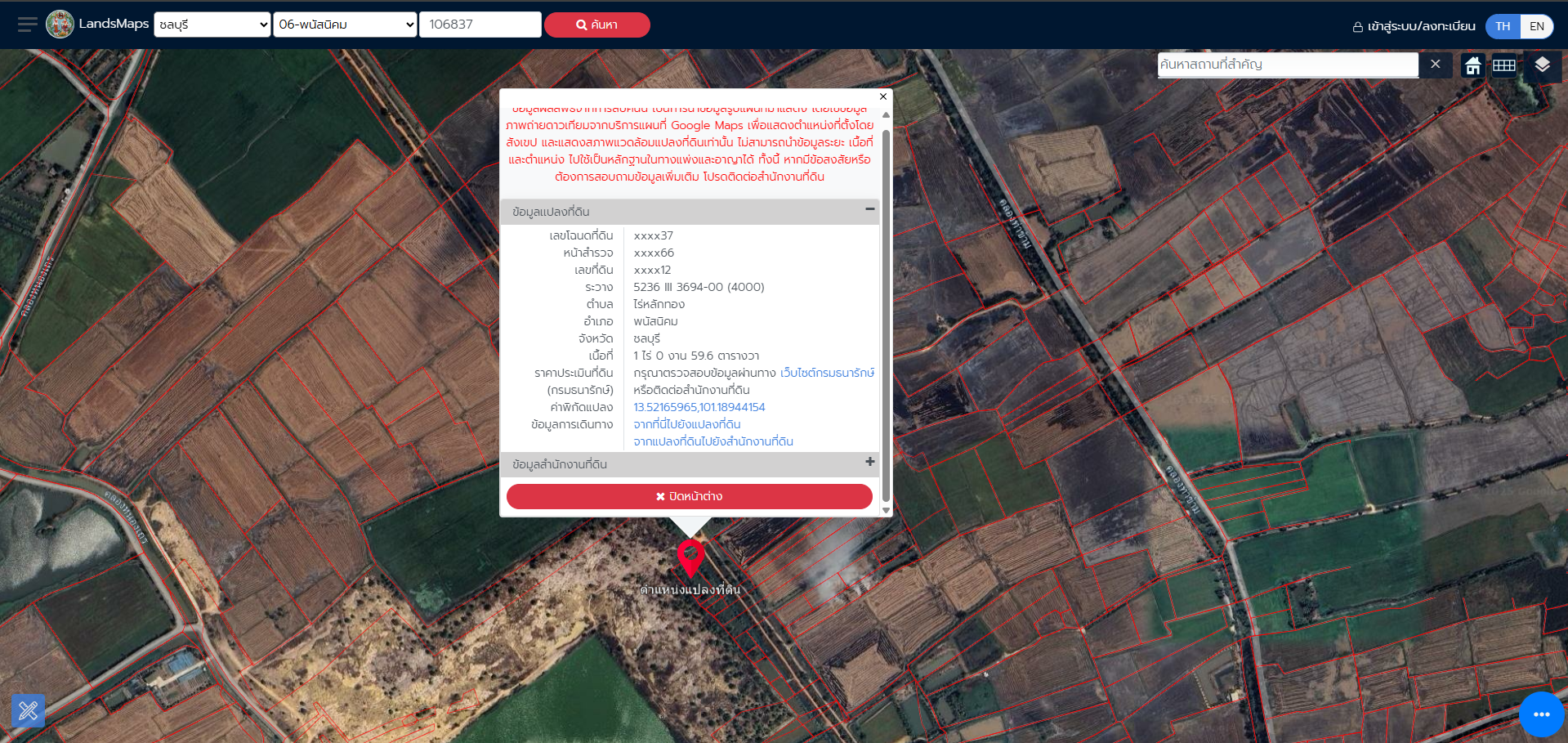Open the เว็บไซต์กรมธนารักษ์ link

[x=827, y=373]
